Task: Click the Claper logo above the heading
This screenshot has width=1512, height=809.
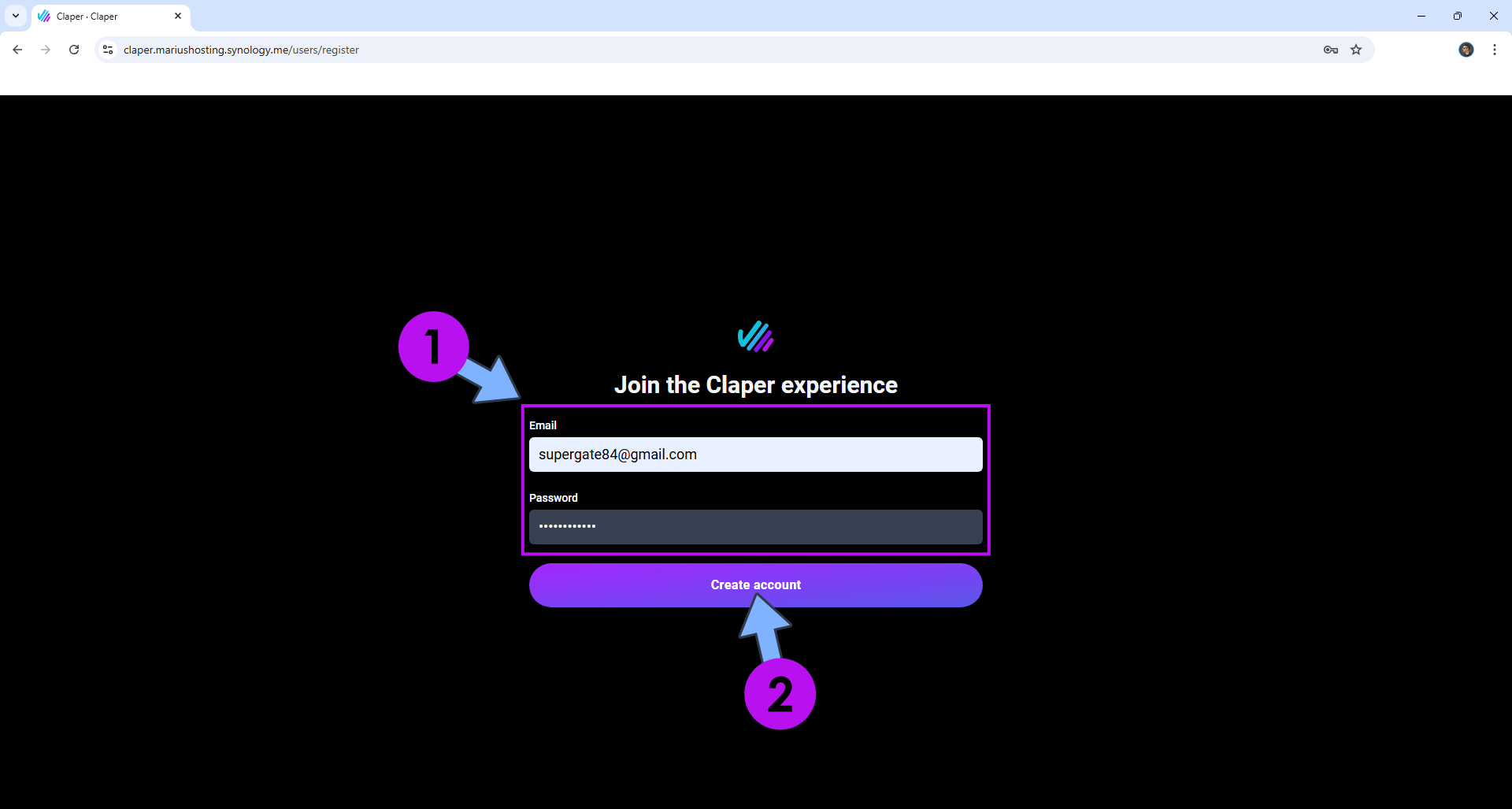Action: tap(756, 336)
